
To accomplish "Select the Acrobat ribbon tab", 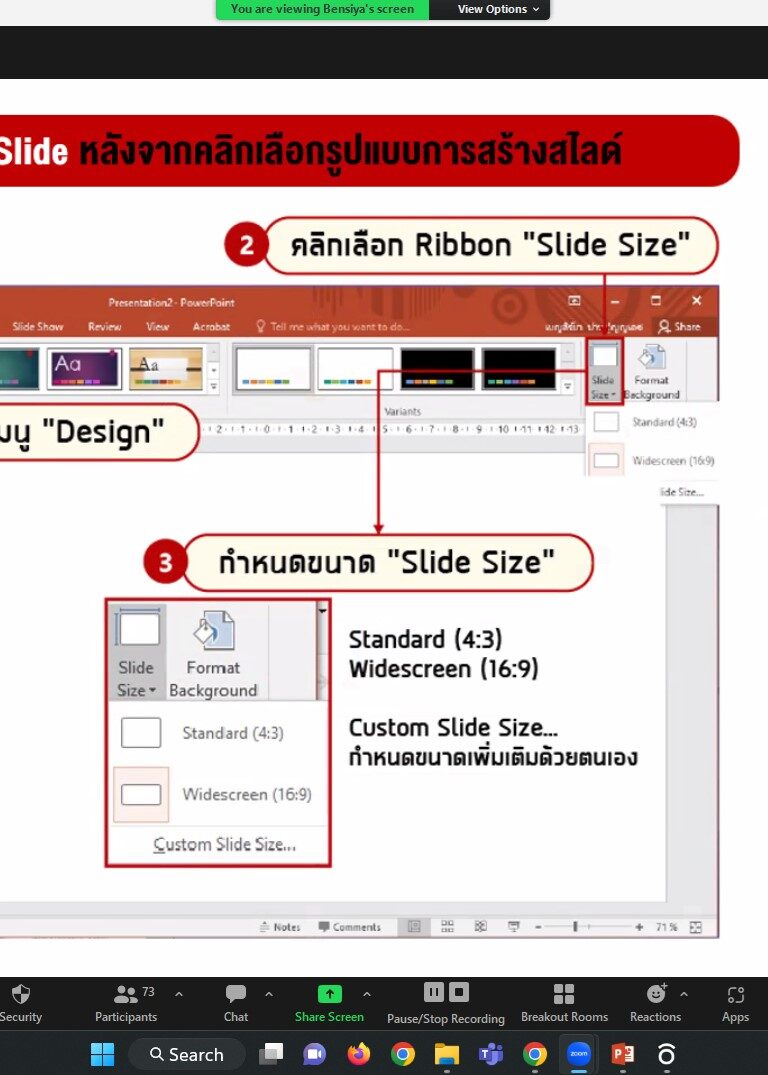I will pos(211,326).
